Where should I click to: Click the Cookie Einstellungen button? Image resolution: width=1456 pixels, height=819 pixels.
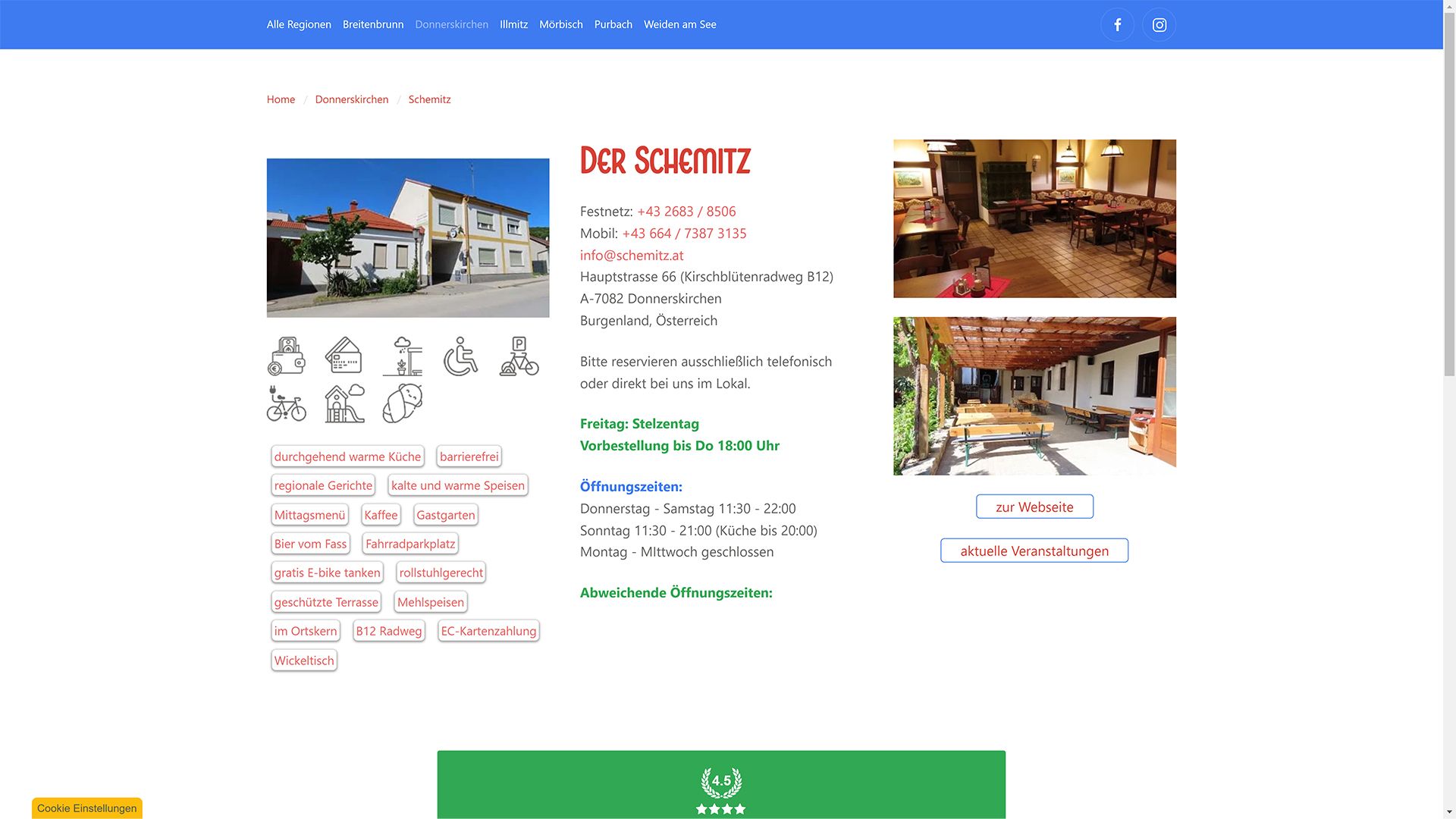(x=87, y=808)
